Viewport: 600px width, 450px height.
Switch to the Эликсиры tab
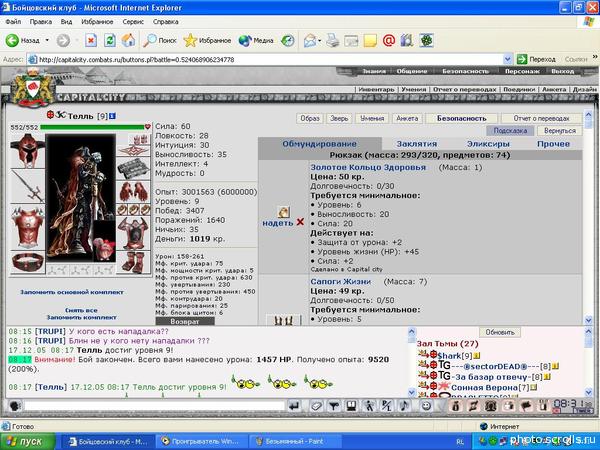point(488,144)
